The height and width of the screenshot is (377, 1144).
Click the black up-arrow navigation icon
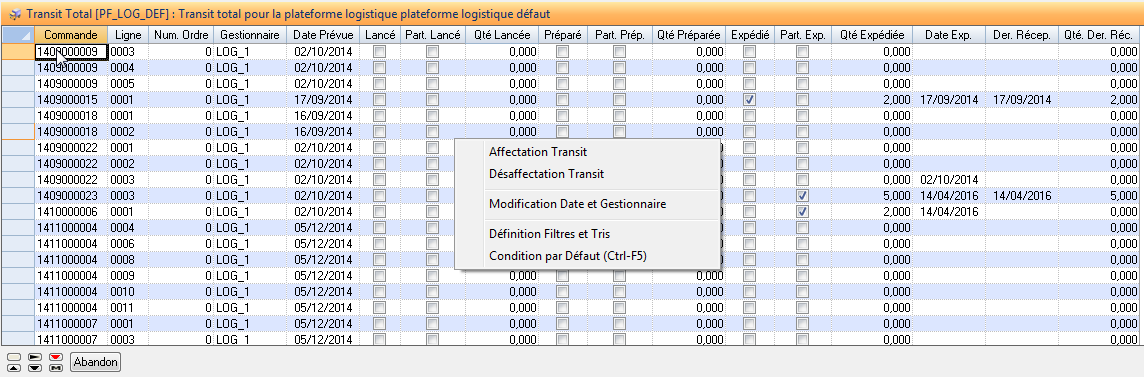click(x=14, y=368)
